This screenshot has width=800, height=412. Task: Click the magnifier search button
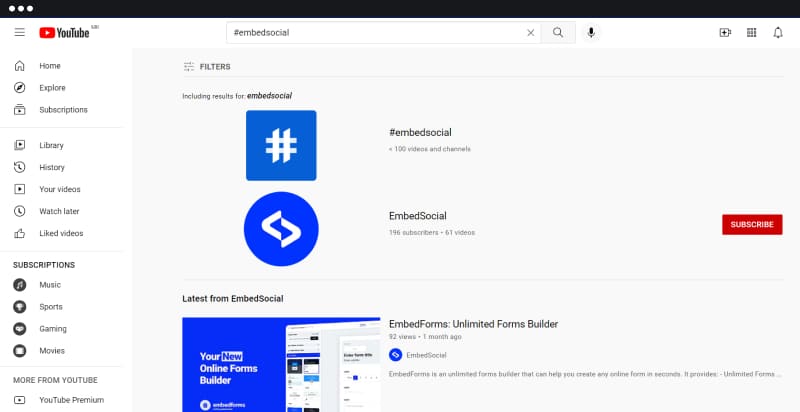[x=558, y=33]
